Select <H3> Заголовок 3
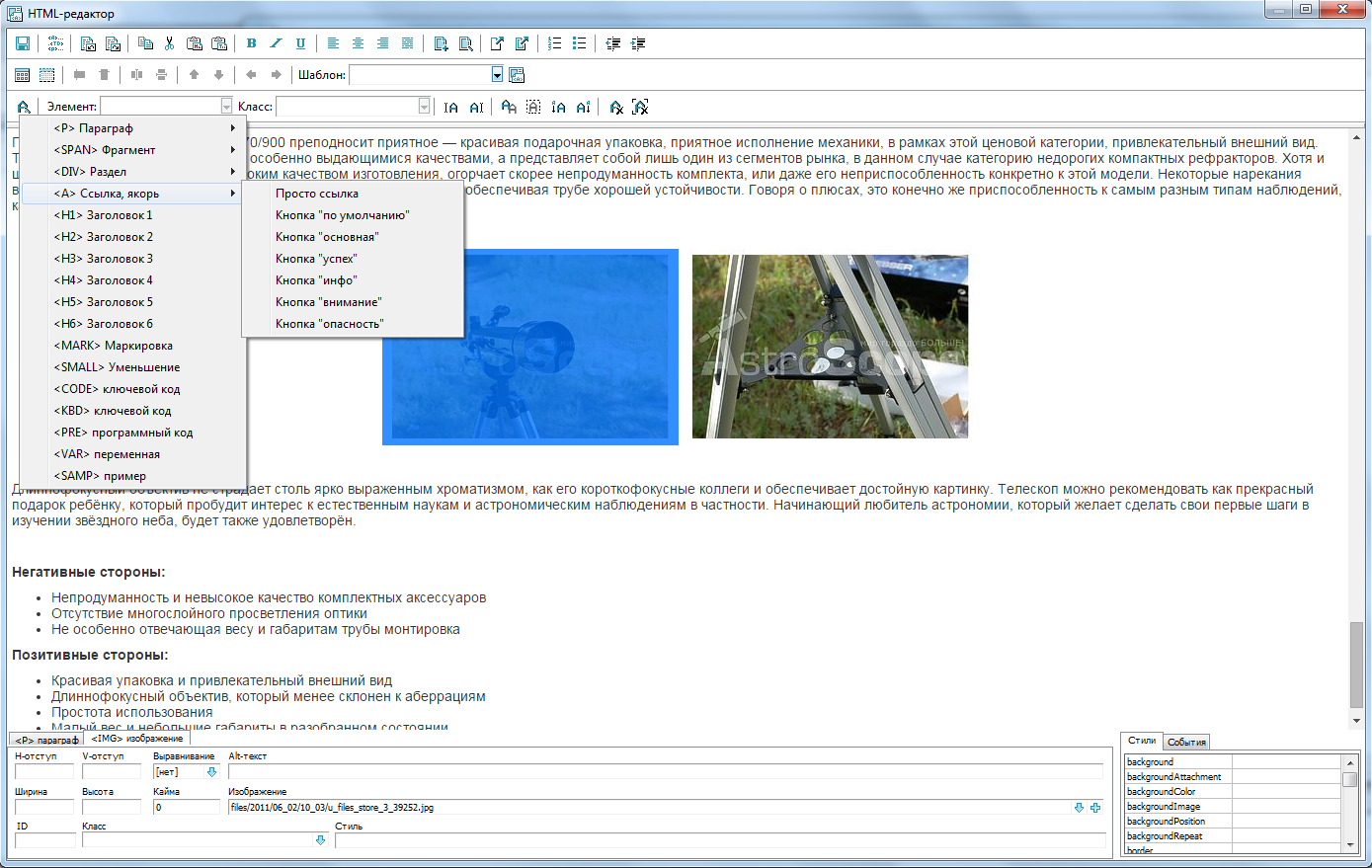The height and width of the screenshot is (868, 1372). (132, 259)
